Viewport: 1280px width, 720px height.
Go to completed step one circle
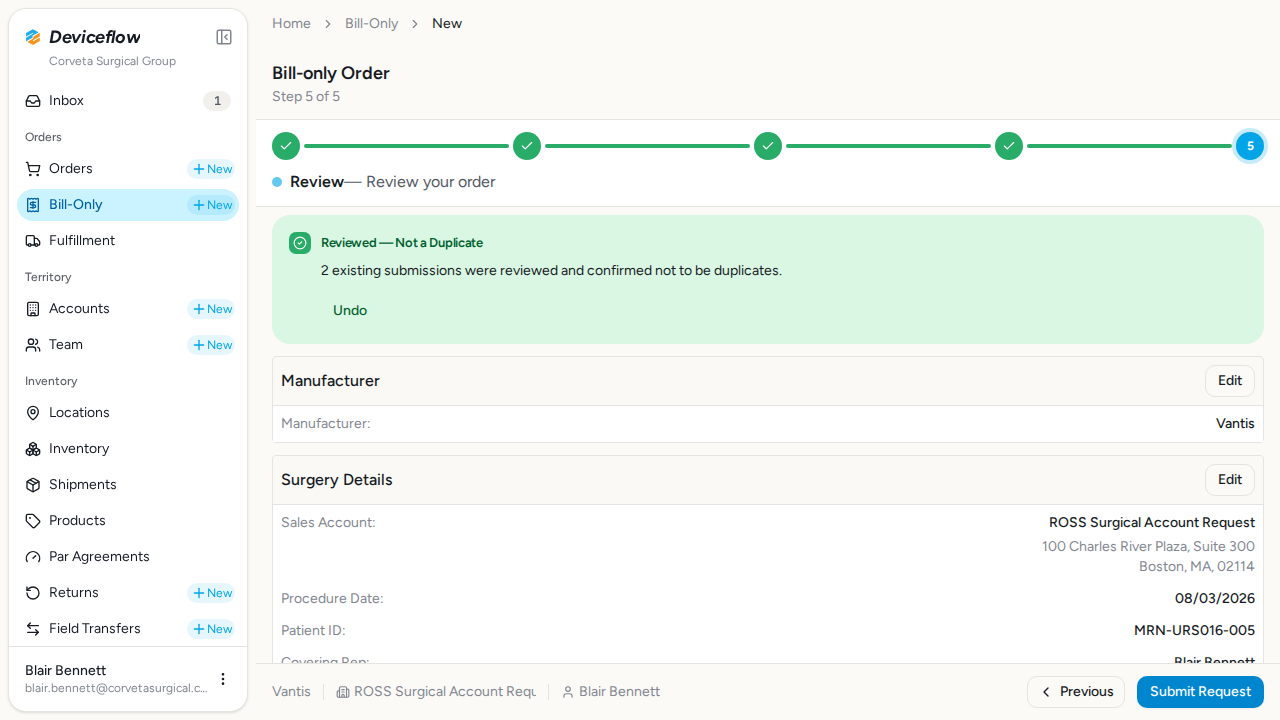[x=286, y=146]
